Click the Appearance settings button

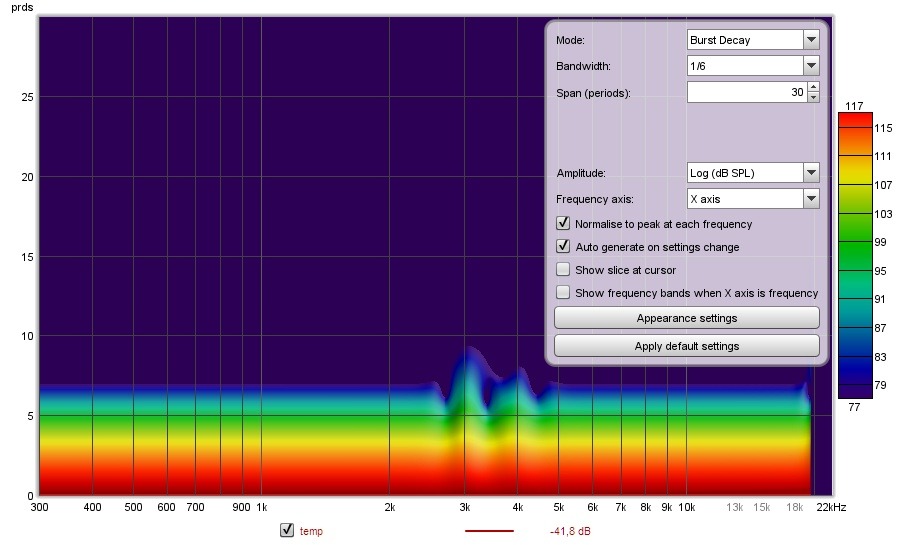pos(686,318)
